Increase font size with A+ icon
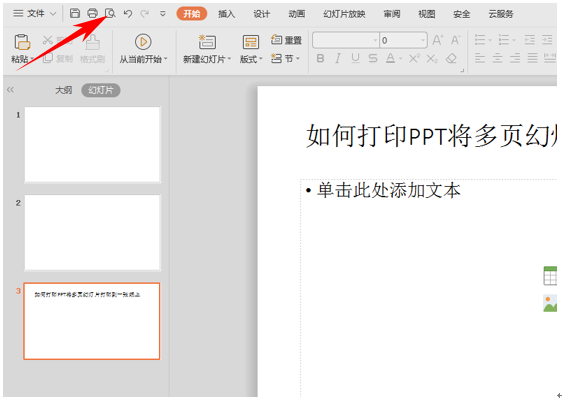Screen dimensions: 562x399 tap(438, 40)
